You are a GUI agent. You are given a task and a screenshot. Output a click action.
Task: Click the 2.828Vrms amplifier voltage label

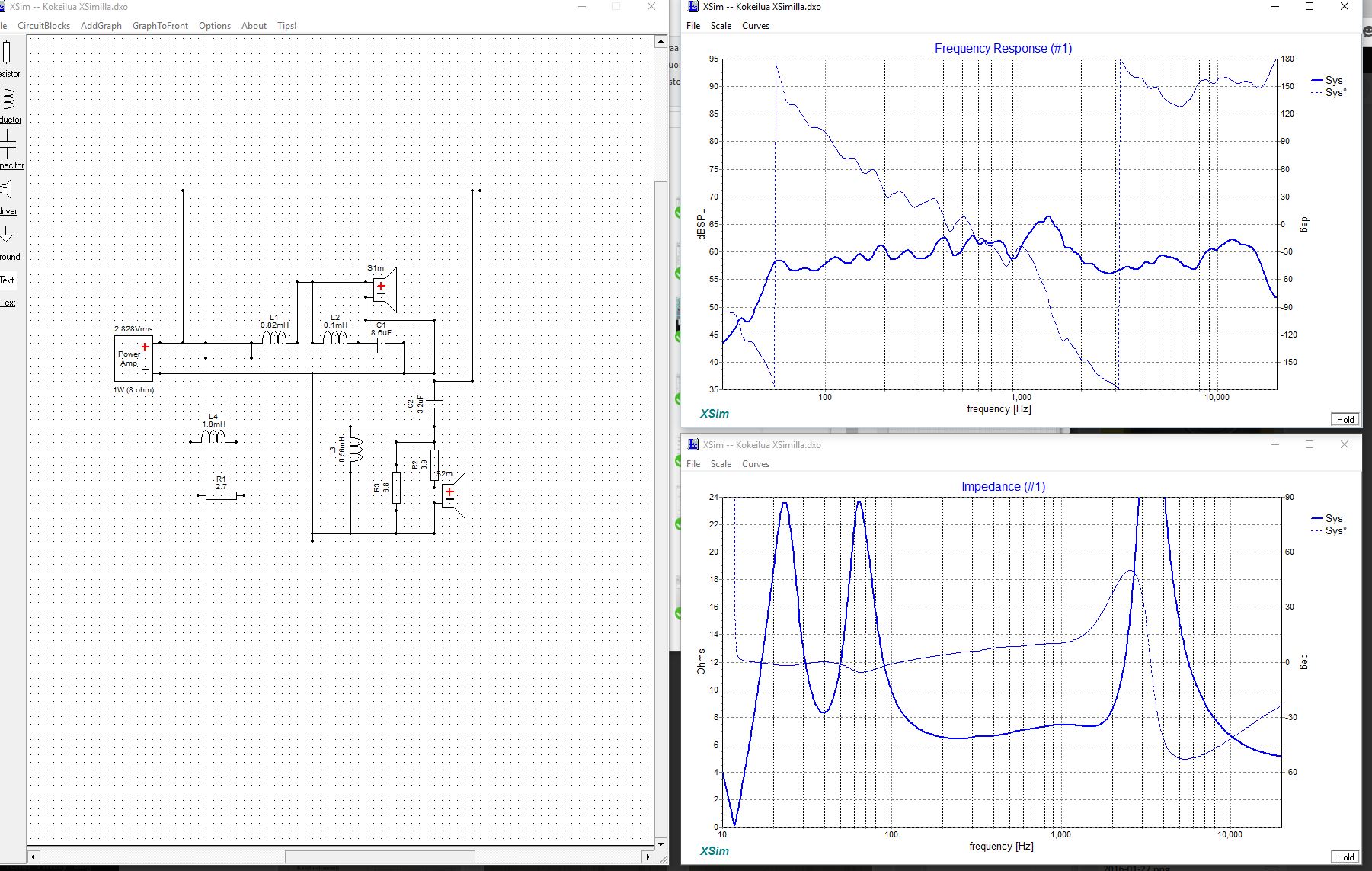coord(133,328)
